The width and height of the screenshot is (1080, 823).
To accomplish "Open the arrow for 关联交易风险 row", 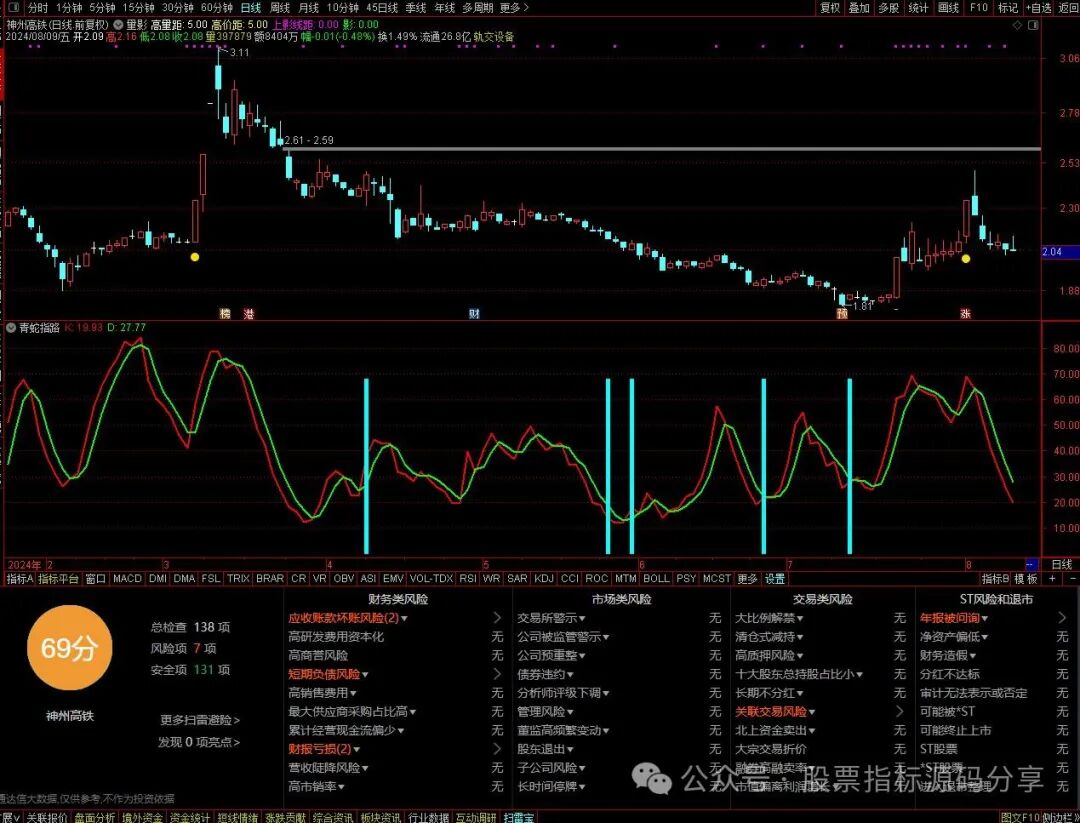I will 900,711.
